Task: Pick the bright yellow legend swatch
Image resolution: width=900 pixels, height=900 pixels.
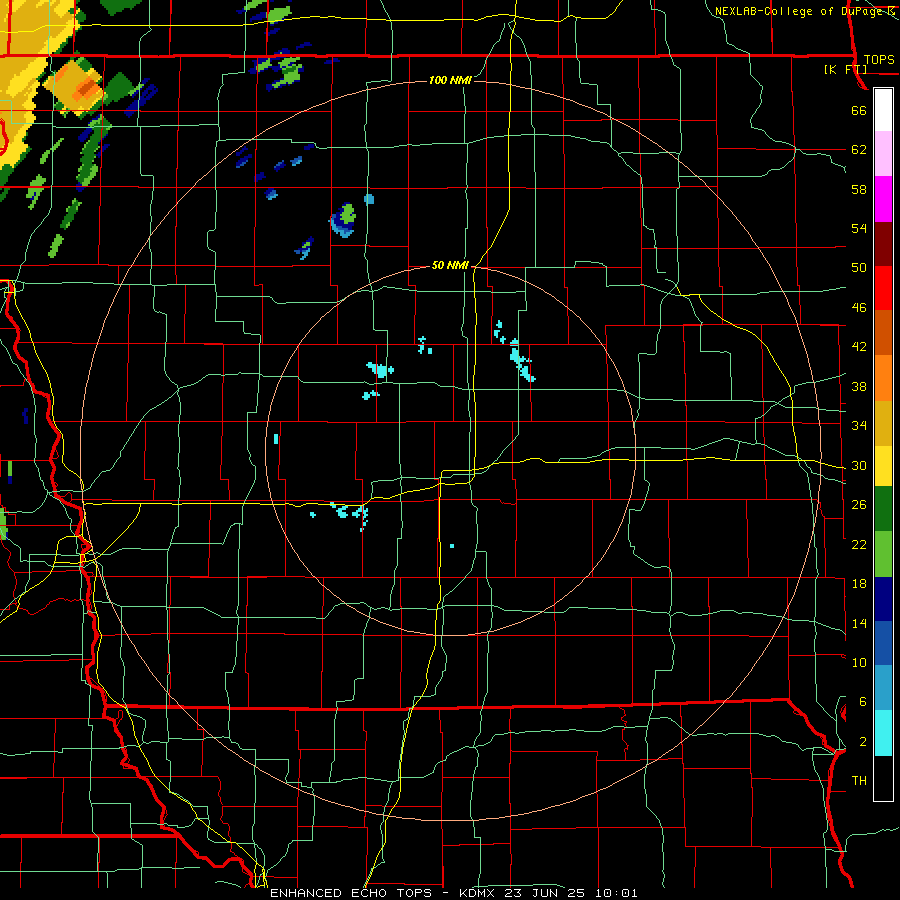Action: pos(883,466)
